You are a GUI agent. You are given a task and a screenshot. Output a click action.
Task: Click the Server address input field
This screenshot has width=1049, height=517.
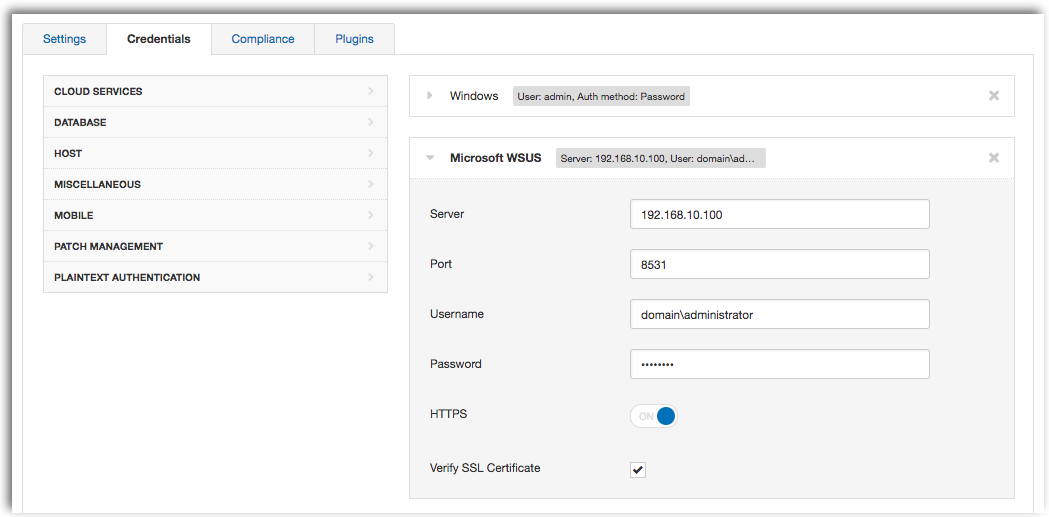[x=779, y=214]
